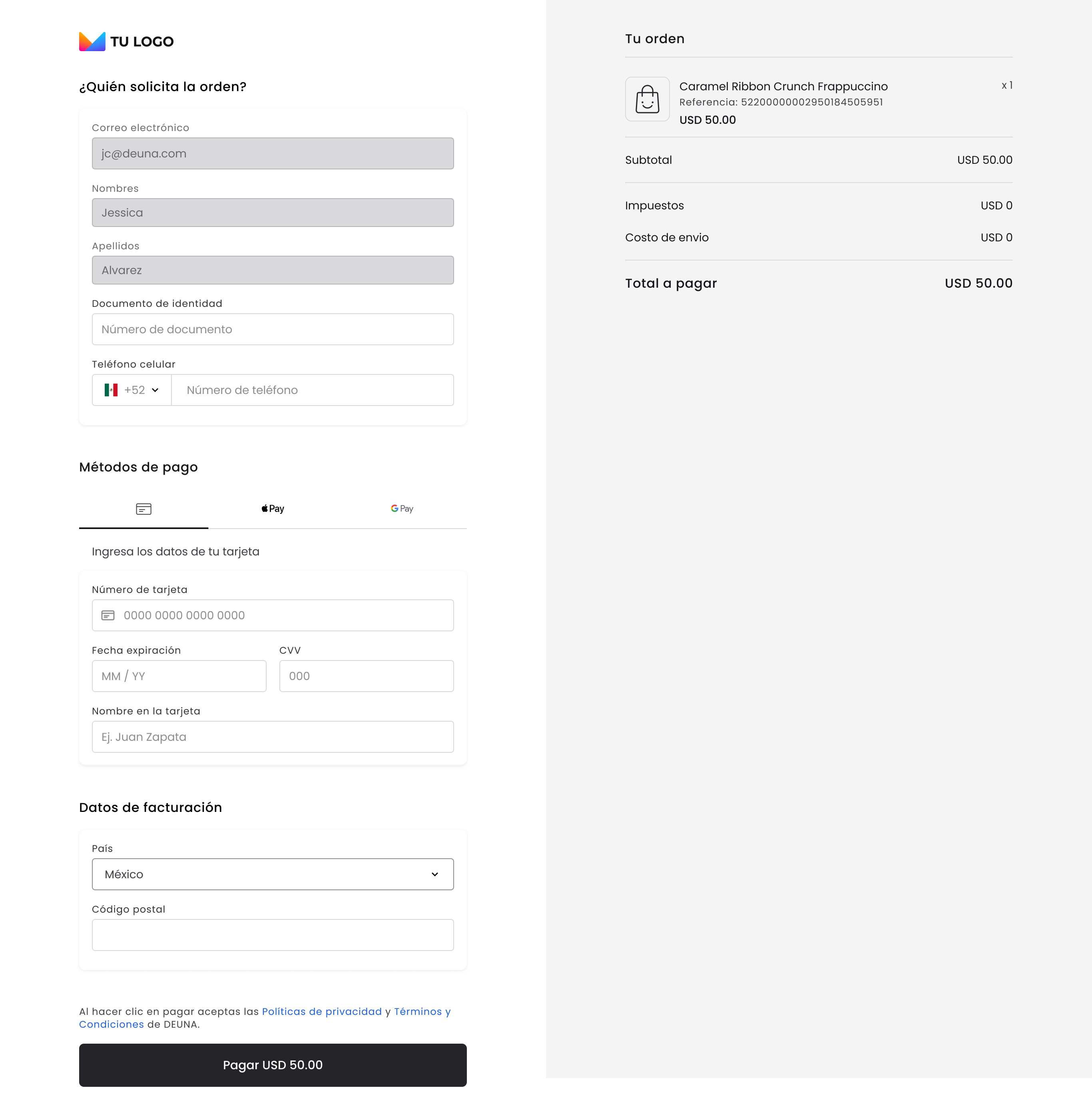Click the Datos de facturación heading
The width and height of the screenshot is (1092, 1102).
(151, 808)
